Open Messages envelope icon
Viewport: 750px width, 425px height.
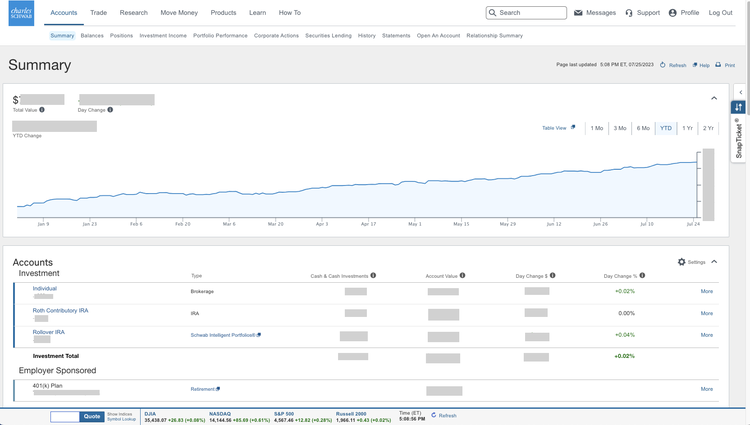[x=578, y=13]
